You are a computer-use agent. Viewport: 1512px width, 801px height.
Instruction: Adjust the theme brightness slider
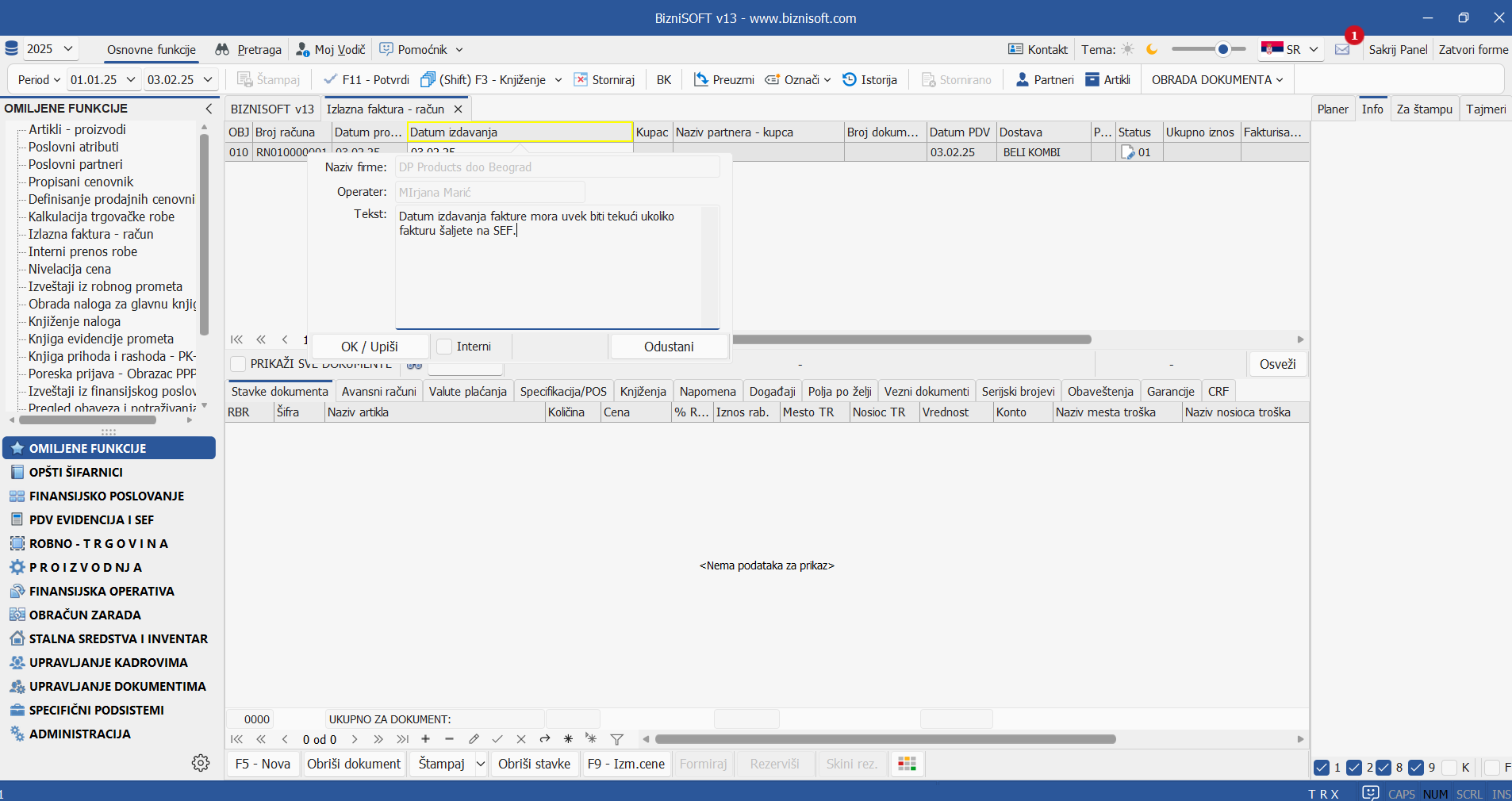tap(1223, 49)
